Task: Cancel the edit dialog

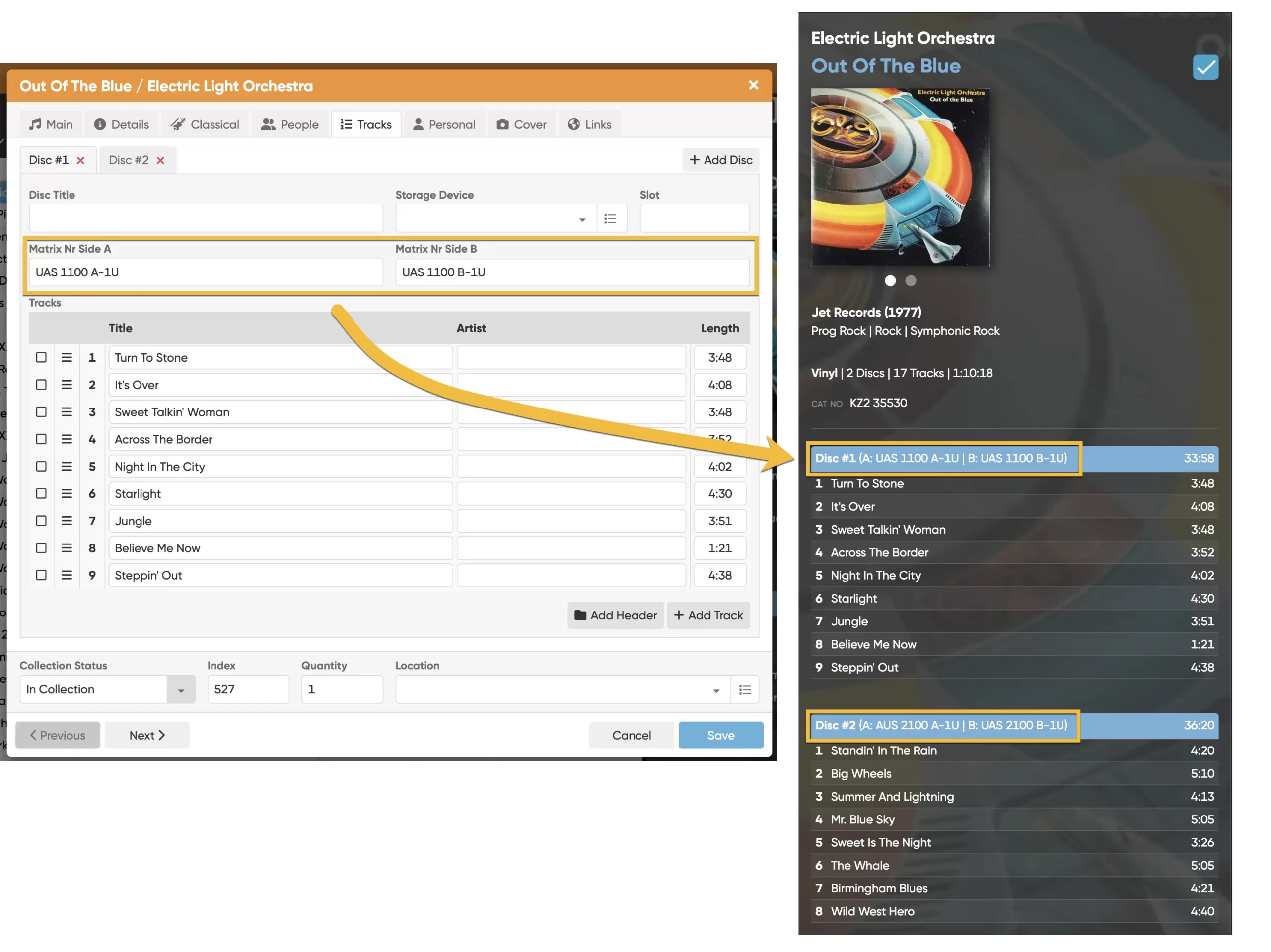Action: (632, 736)
